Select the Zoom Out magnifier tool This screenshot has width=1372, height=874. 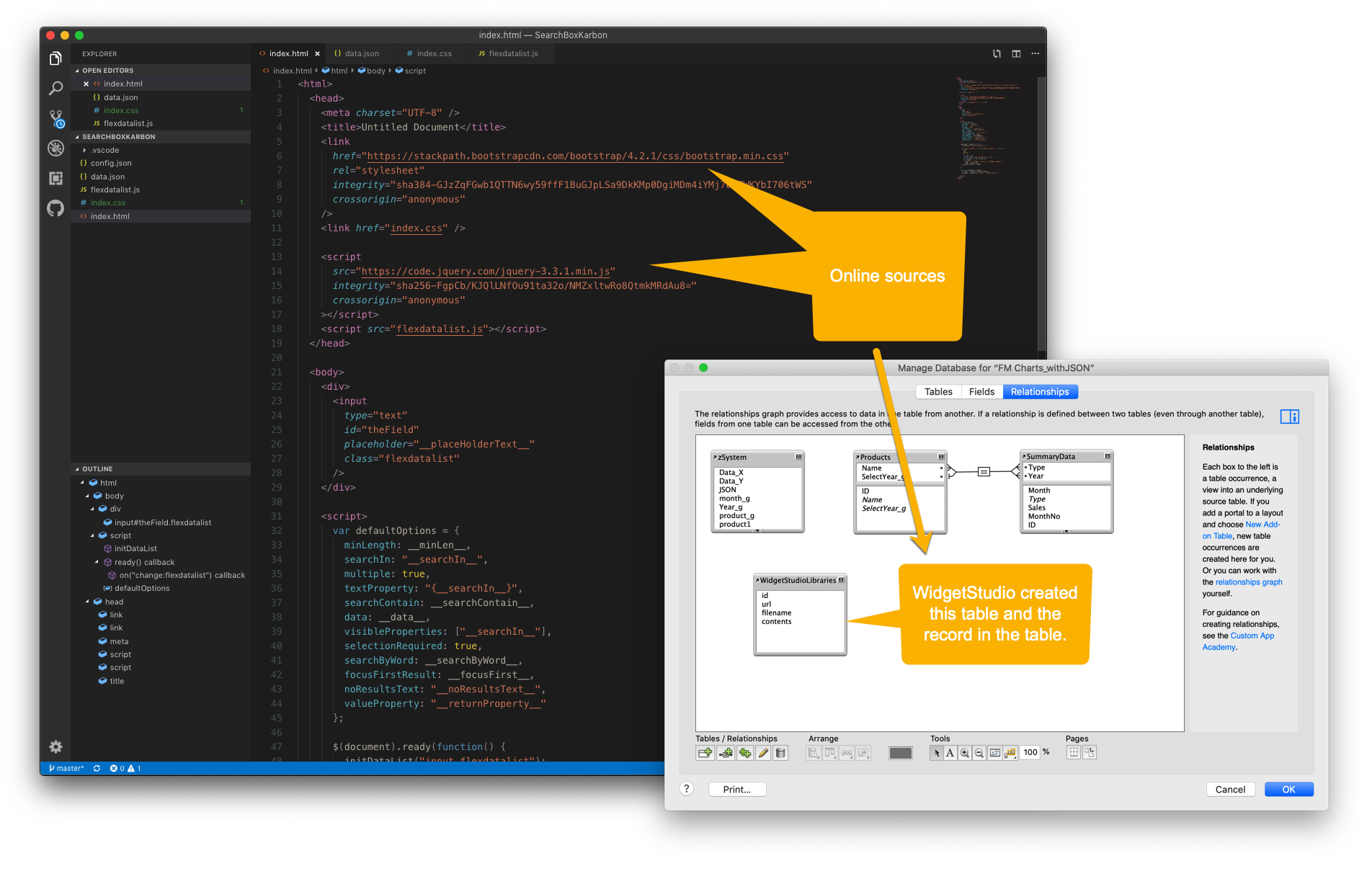[979, 753]
